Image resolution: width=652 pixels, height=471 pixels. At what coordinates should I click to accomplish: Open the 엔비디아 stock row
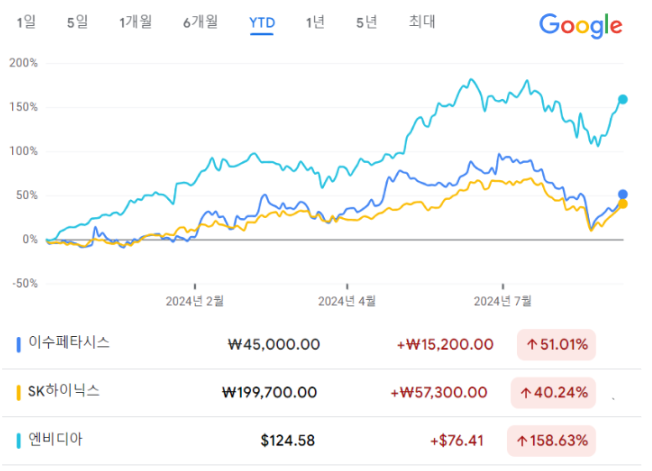pos(321,441)
